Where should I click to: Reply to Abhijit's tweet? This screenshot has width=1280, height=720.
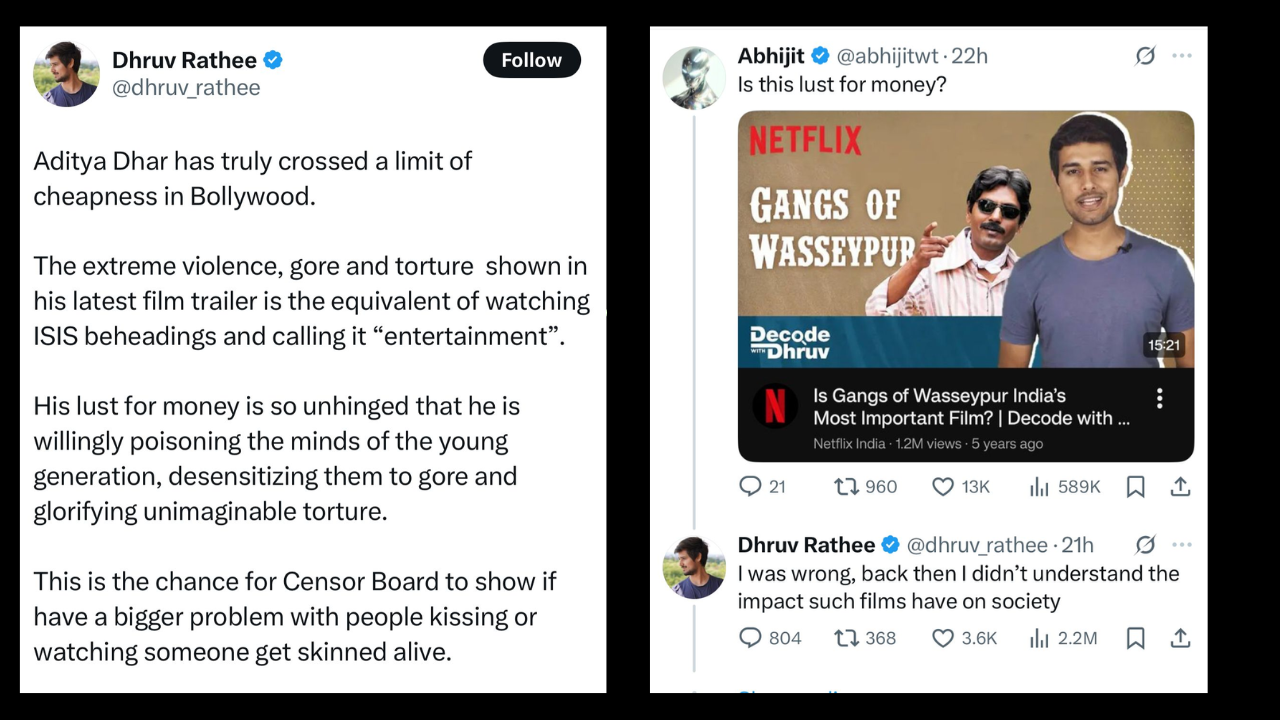click(x=750, y=486)
